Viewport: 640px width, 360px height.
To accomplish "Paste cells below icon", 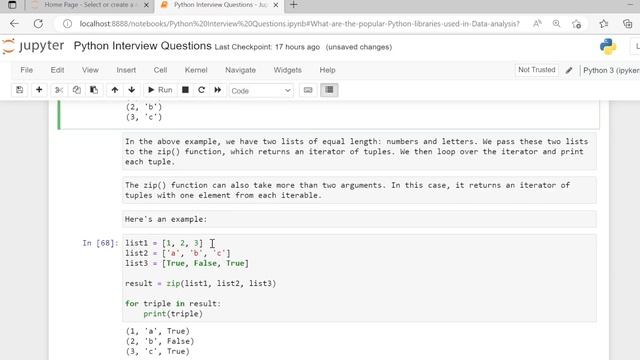I will 94,90.
